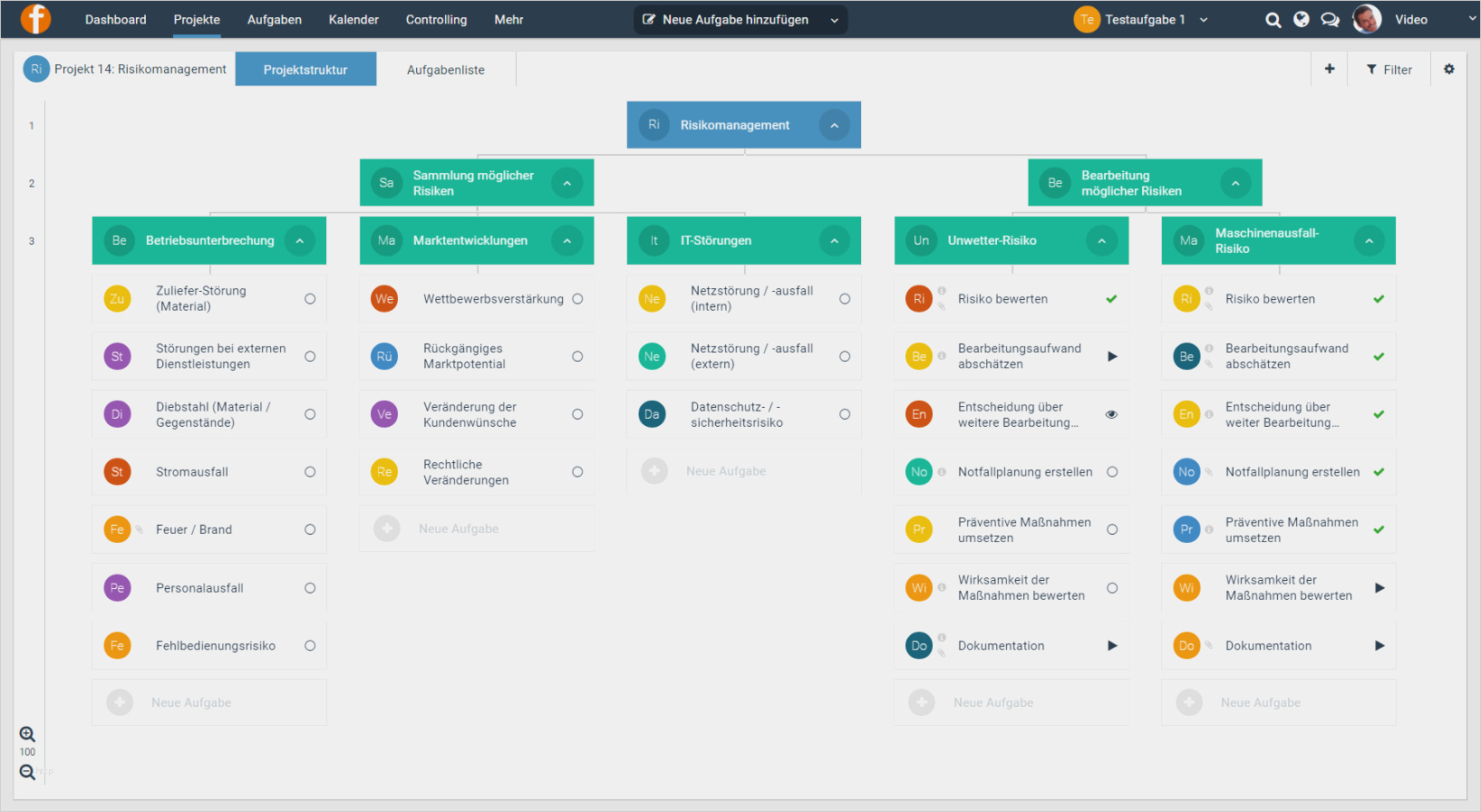Click the search magnifier icon in header

(1273, 20)
